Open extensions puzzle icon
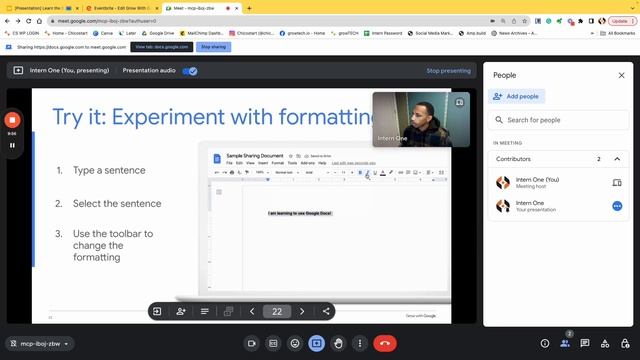The height and width of the screenshot is (360, 640). pyautogui.click(x=580, y=21)
